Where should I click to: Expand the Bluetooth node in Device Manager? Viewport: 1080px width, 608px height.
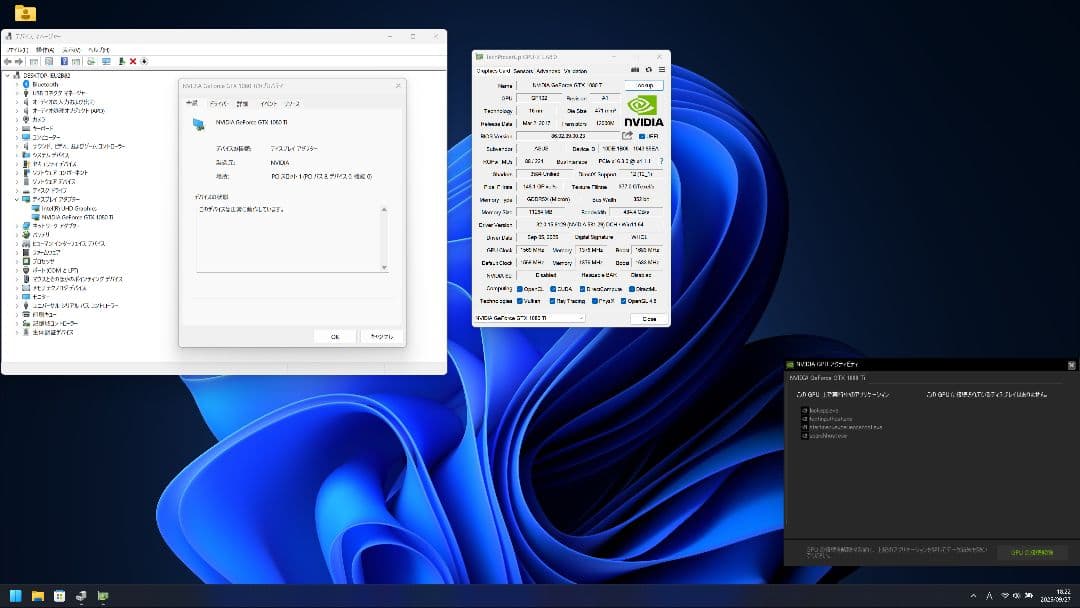pos(17,83)
